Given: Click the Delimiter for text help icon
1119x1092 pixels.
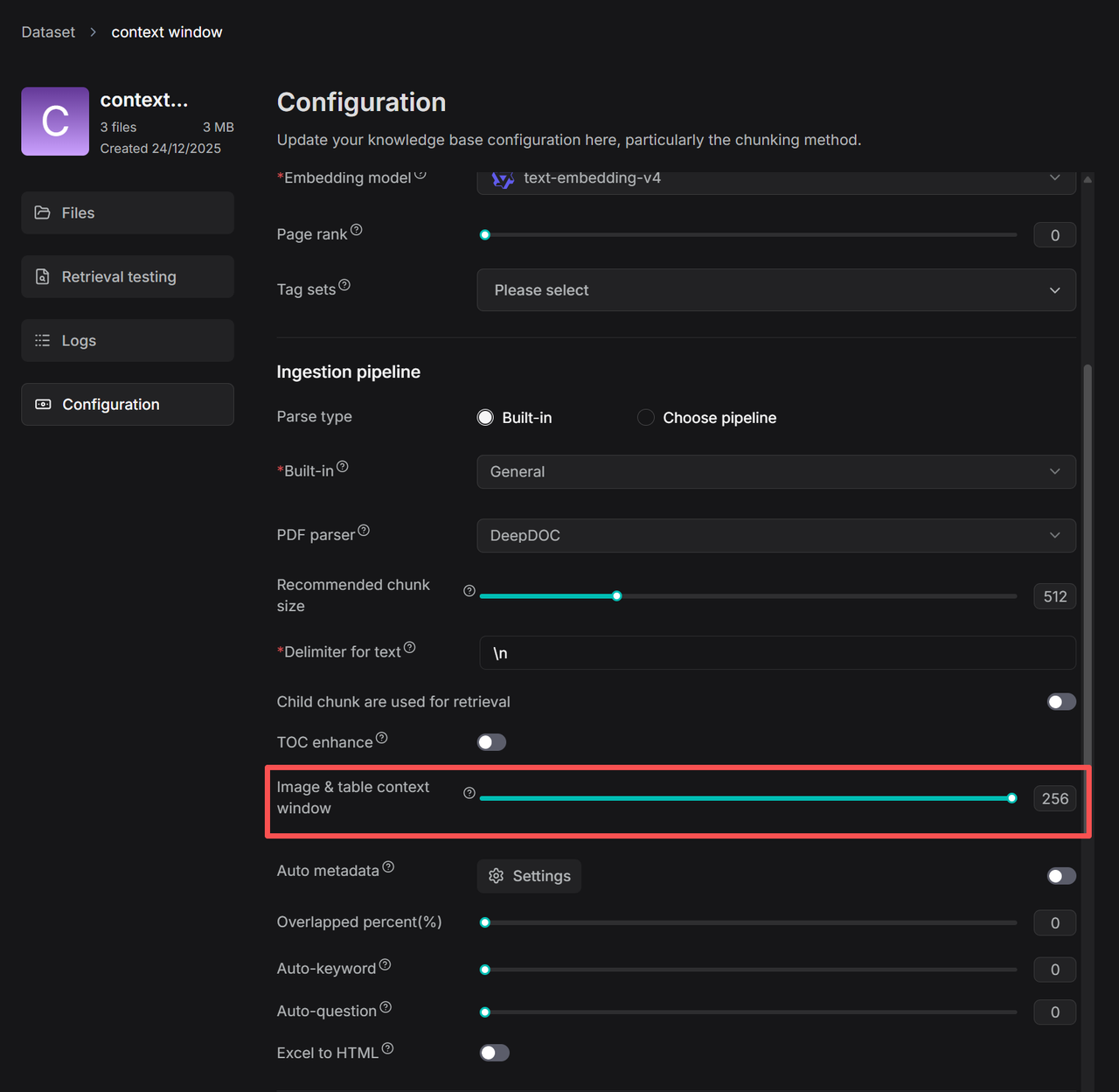Looking at the screenshot, I should point(409,648).
